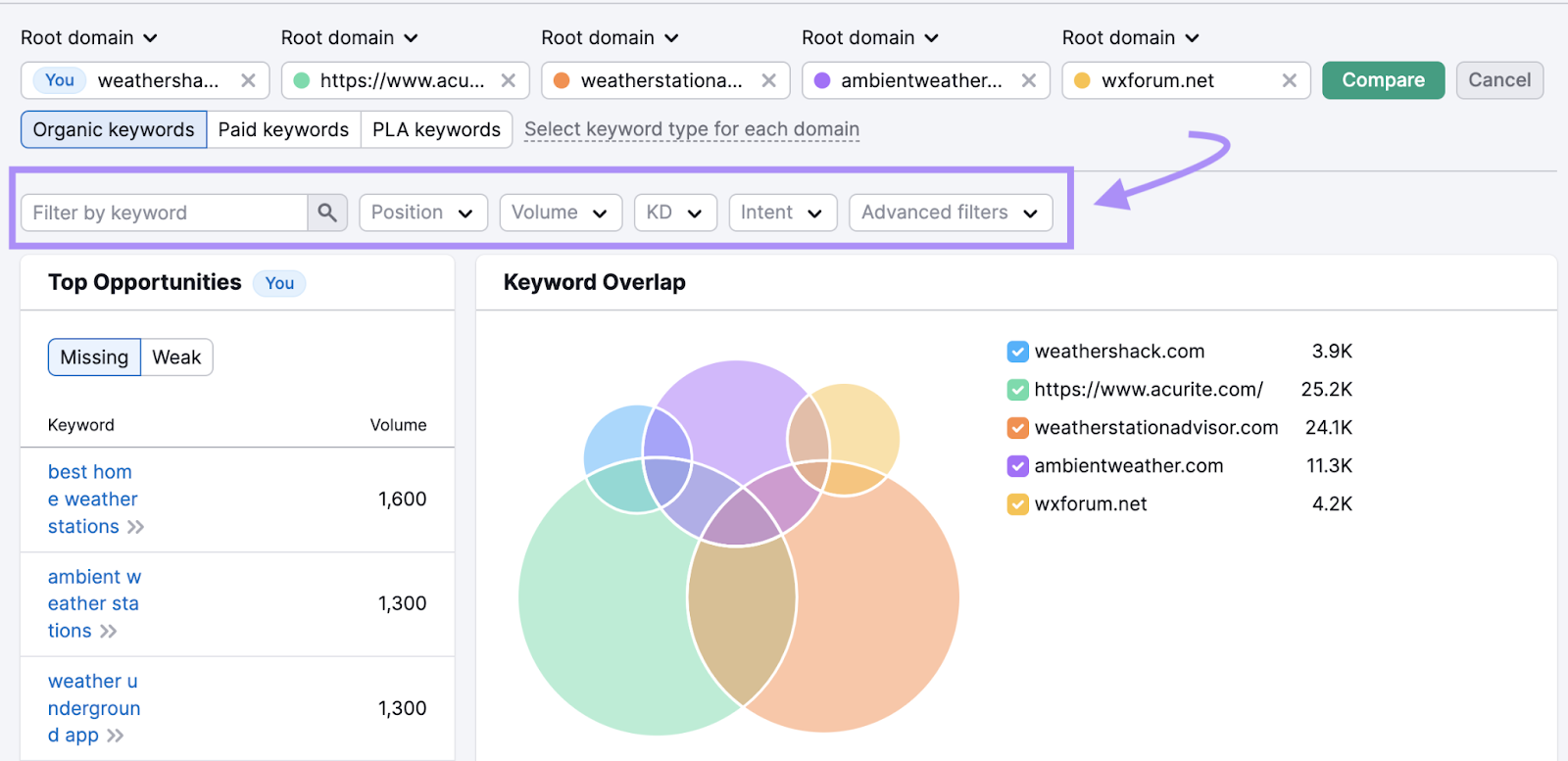Open the best home weather stations keyword link

tap(93, 499)
